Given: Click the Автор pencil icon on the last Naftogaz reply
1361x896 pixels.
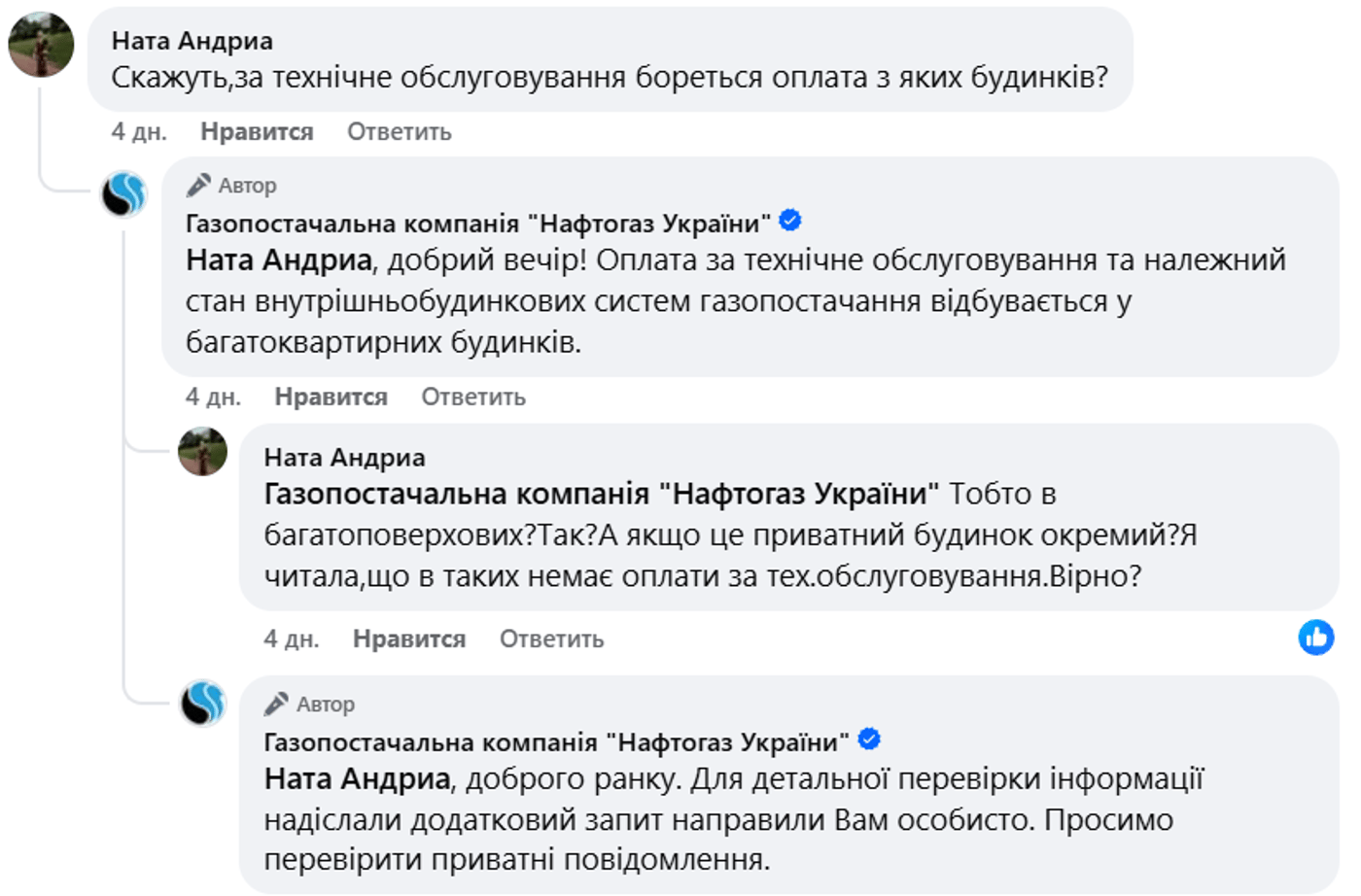Looking at the screenshot, I should click(277, 703).
